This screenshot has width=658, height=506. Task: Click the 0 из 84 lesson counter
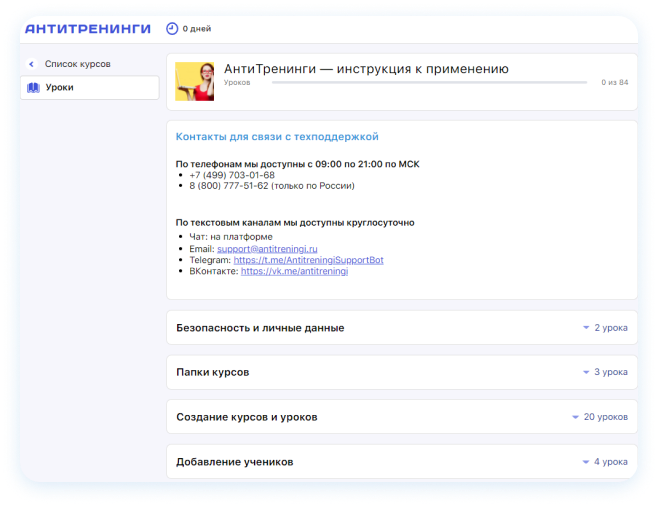coord(614,82)
